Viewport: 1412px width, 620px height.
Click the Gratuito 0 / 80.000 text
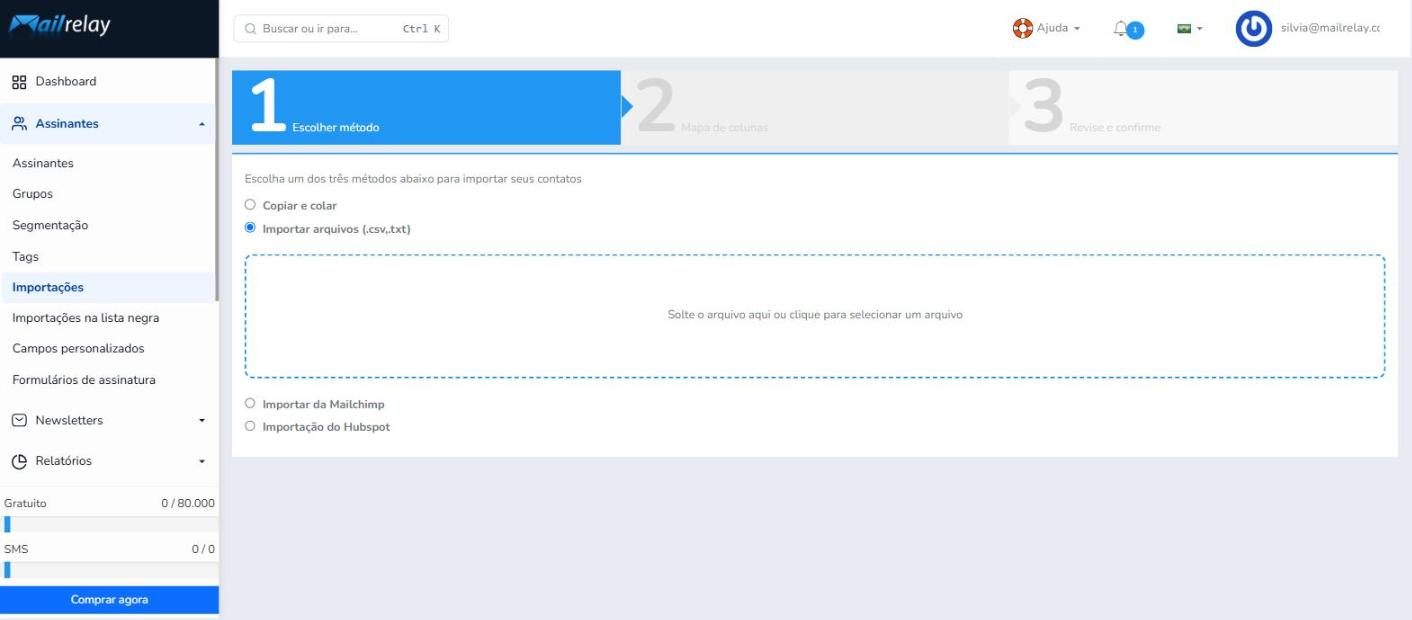[109, 503]
